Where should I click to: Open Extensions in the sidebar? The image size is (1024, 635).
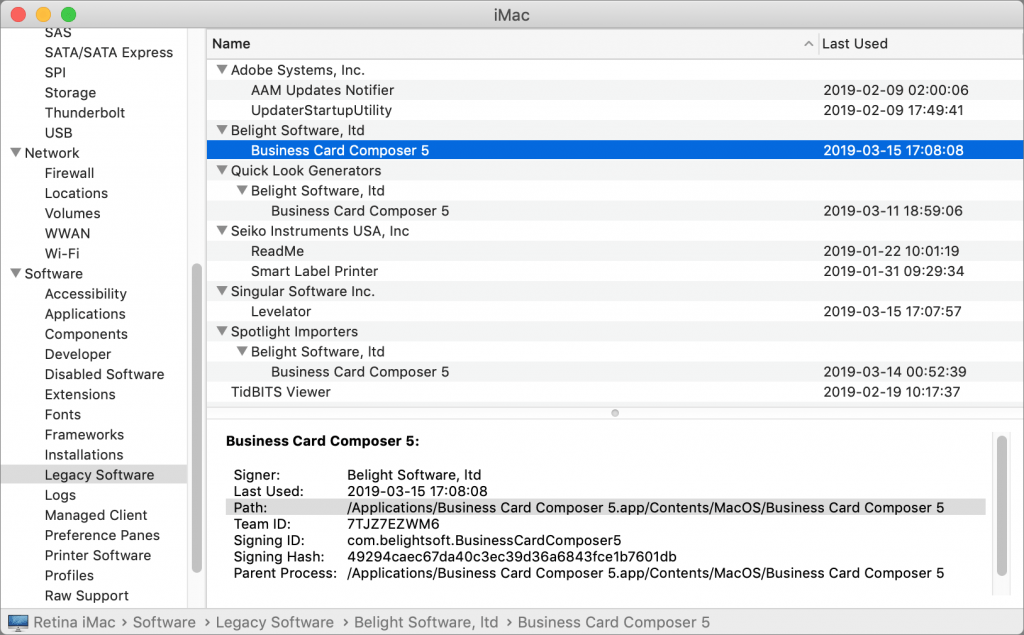click(x=80, y=395)
